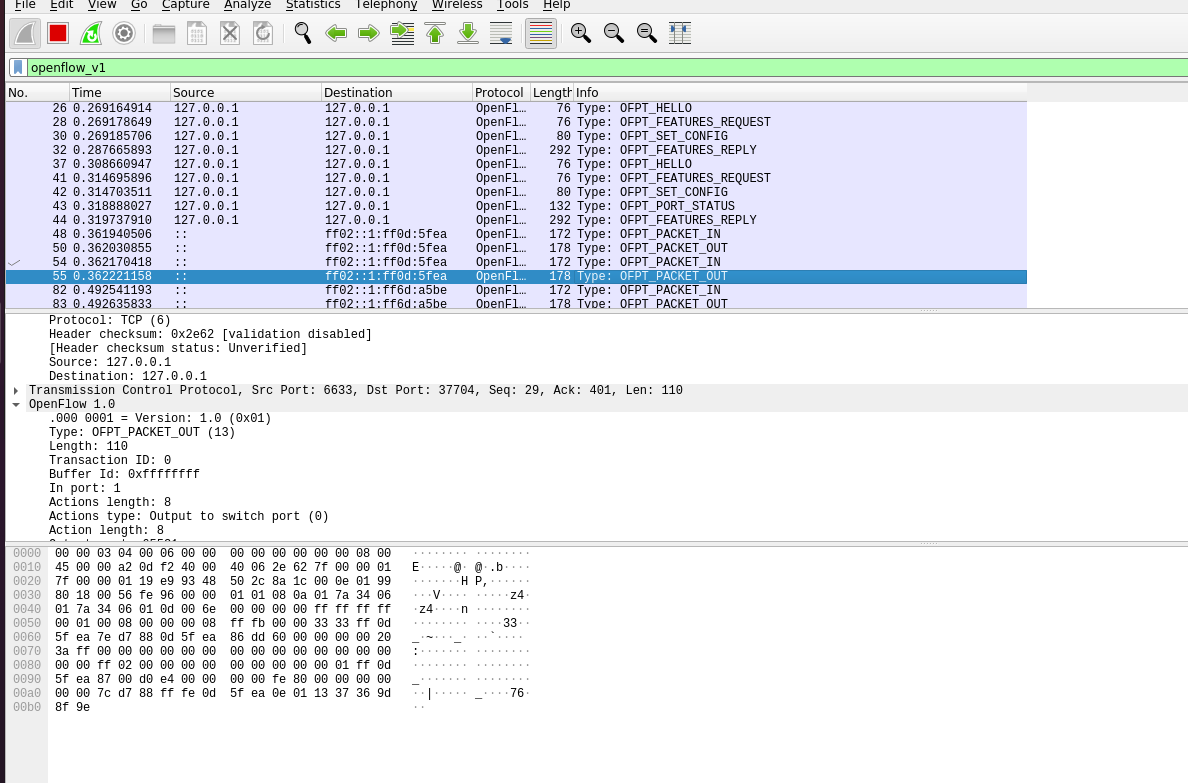Sort by the Source column header

point(246,92)
